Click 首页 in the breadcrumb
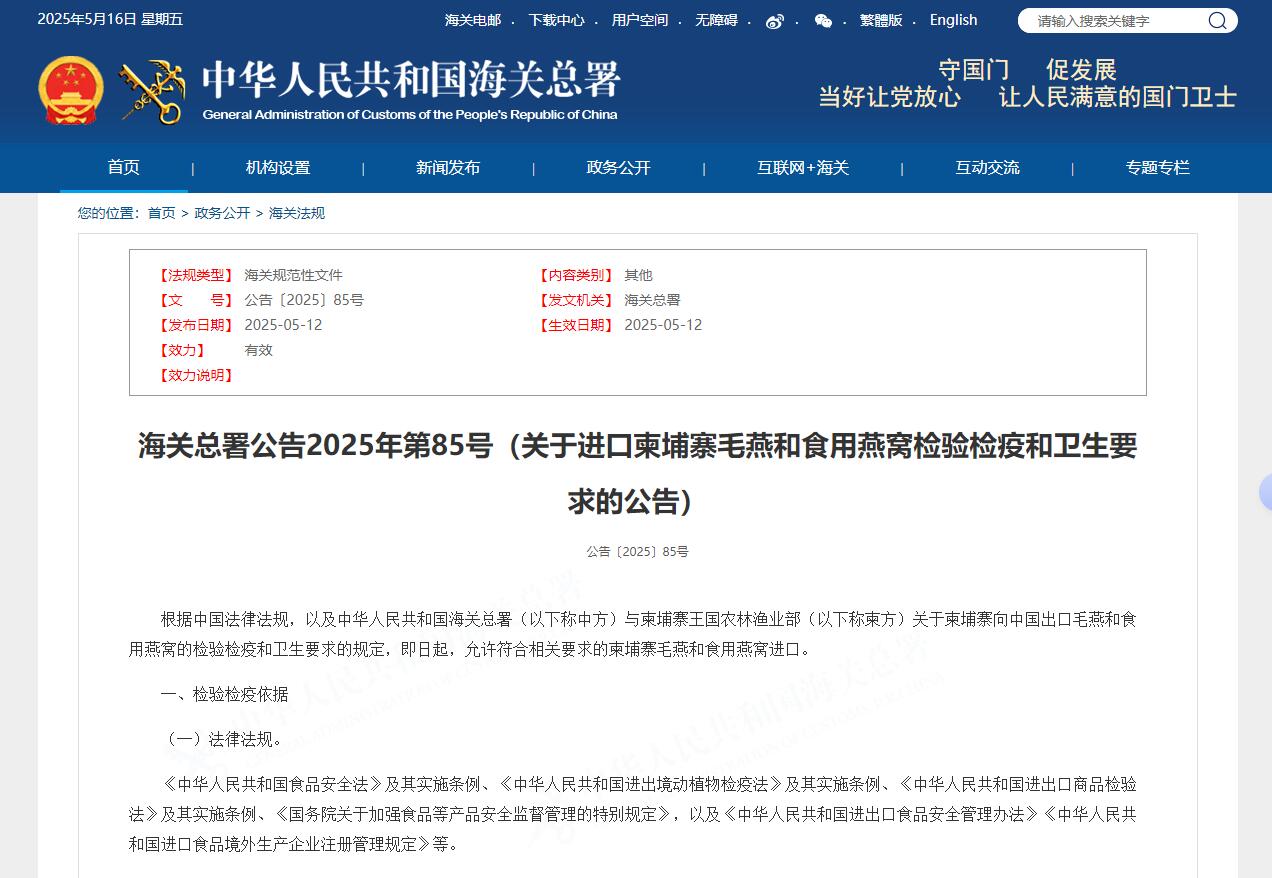 [161, 213]
